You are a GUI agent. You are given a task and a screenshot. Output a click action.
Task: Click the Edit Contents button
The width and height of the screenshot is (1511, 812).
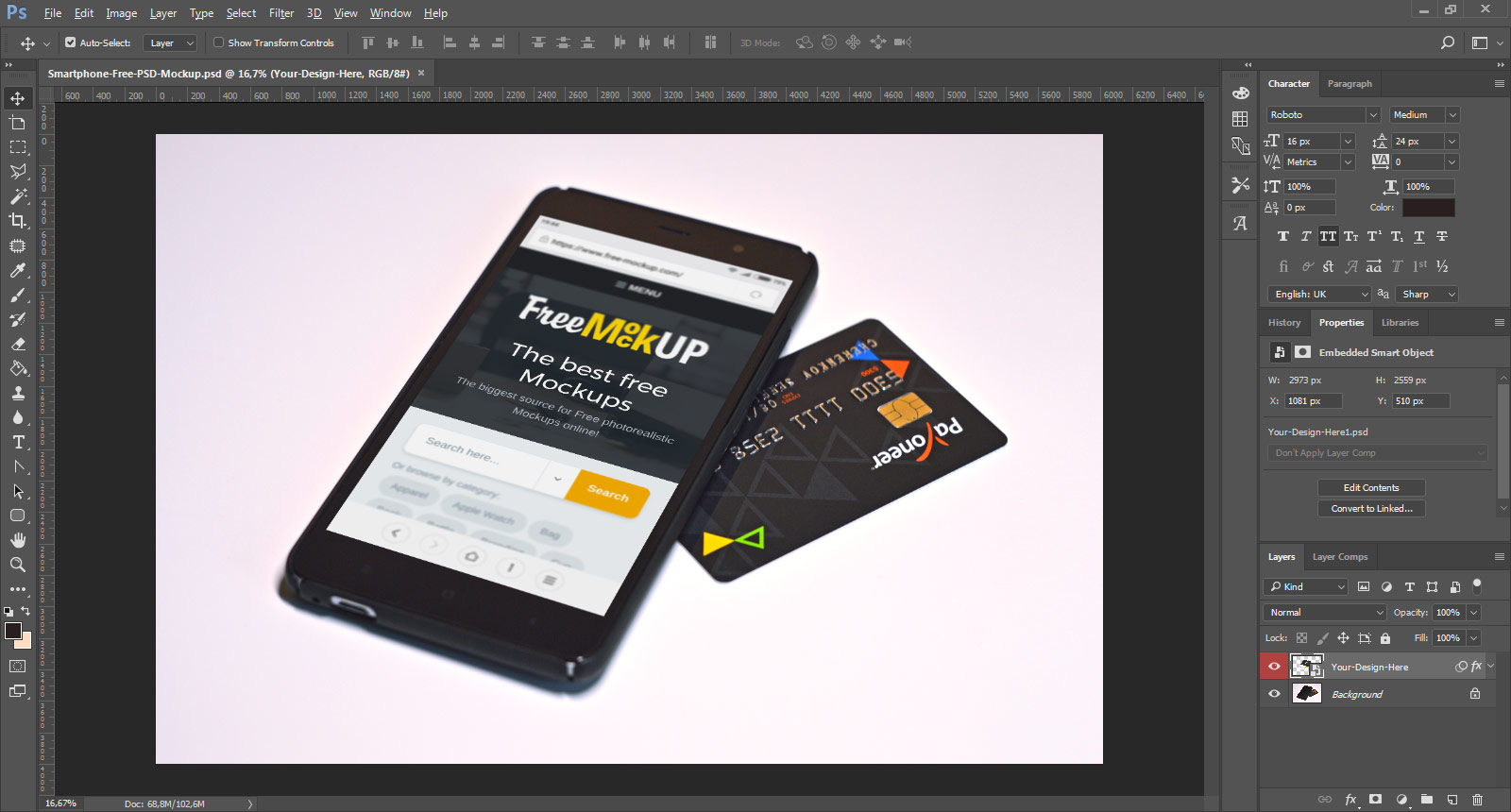pyautogui.click(x=1371, y=488)
